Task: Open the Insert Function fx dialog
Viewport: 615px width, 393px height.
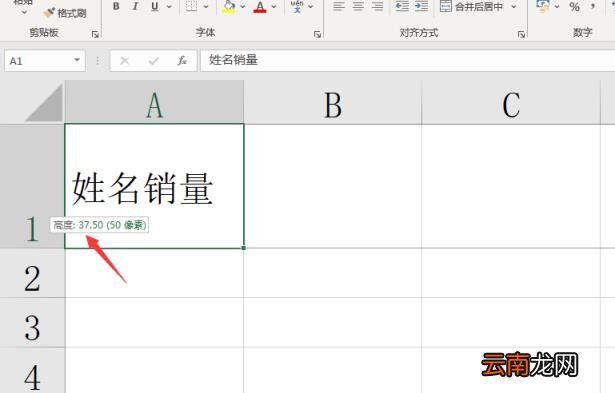Action: (x=182, y=60)
